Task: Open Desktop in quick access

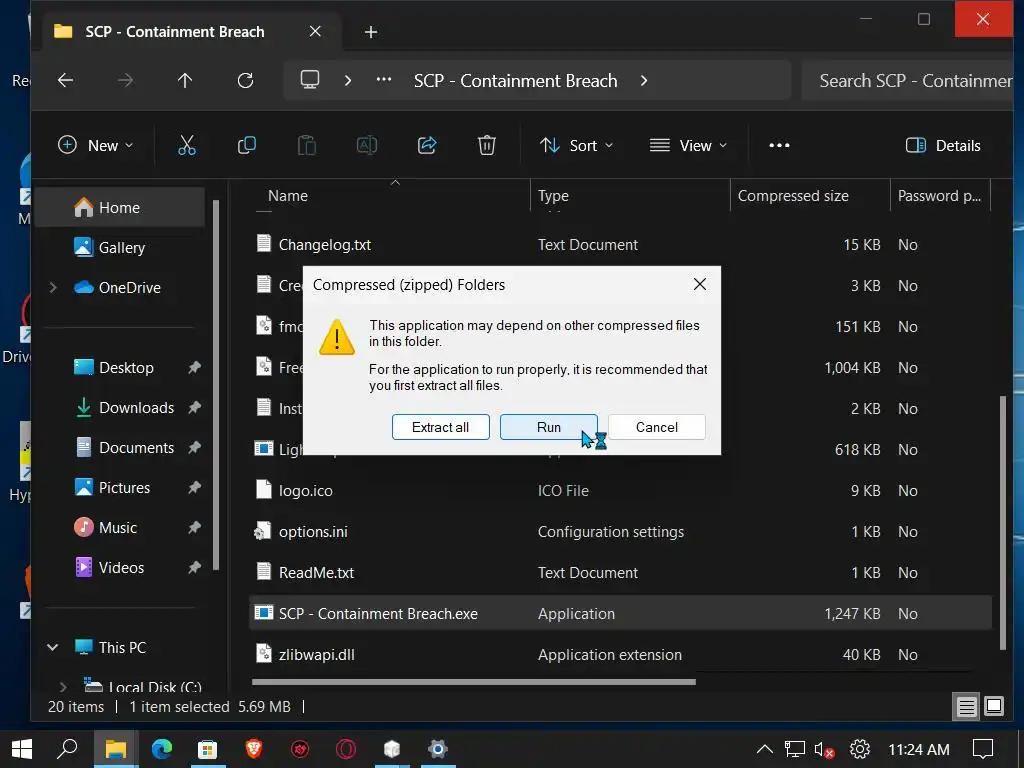Action: (126, 368)
